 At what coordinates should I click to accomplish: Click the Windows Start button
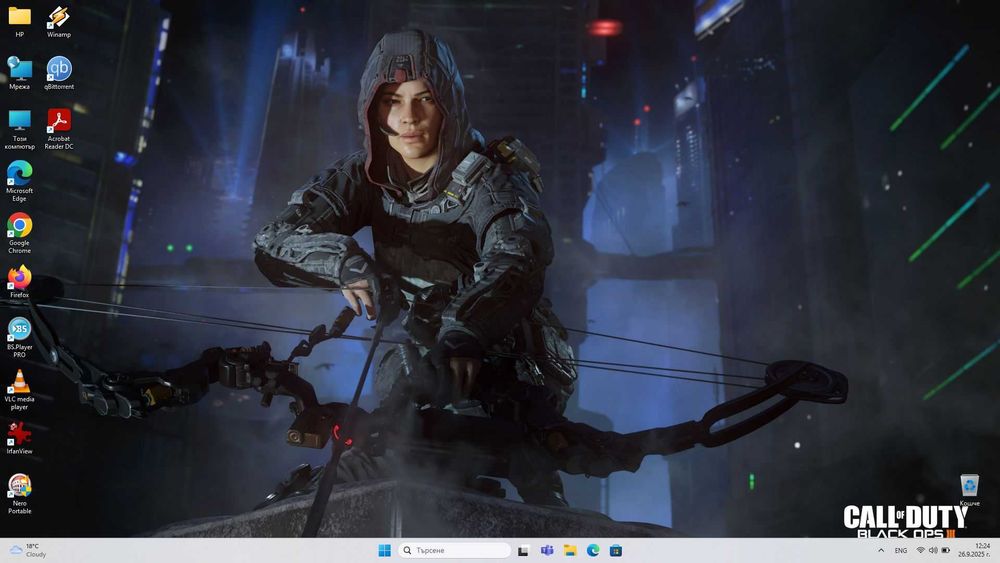[385, 550]
